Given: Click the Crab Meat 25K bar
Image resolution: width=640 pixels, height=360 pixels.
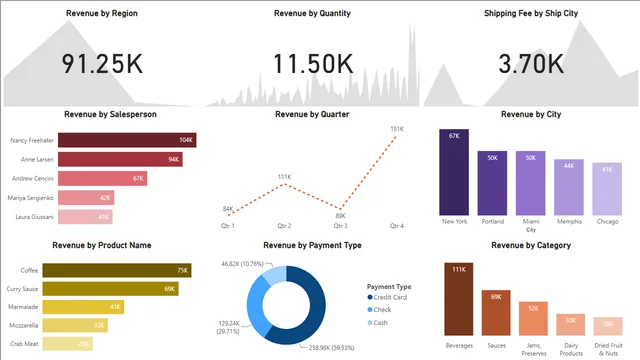Looking at the screenshot, I should (x=67, y=344).
